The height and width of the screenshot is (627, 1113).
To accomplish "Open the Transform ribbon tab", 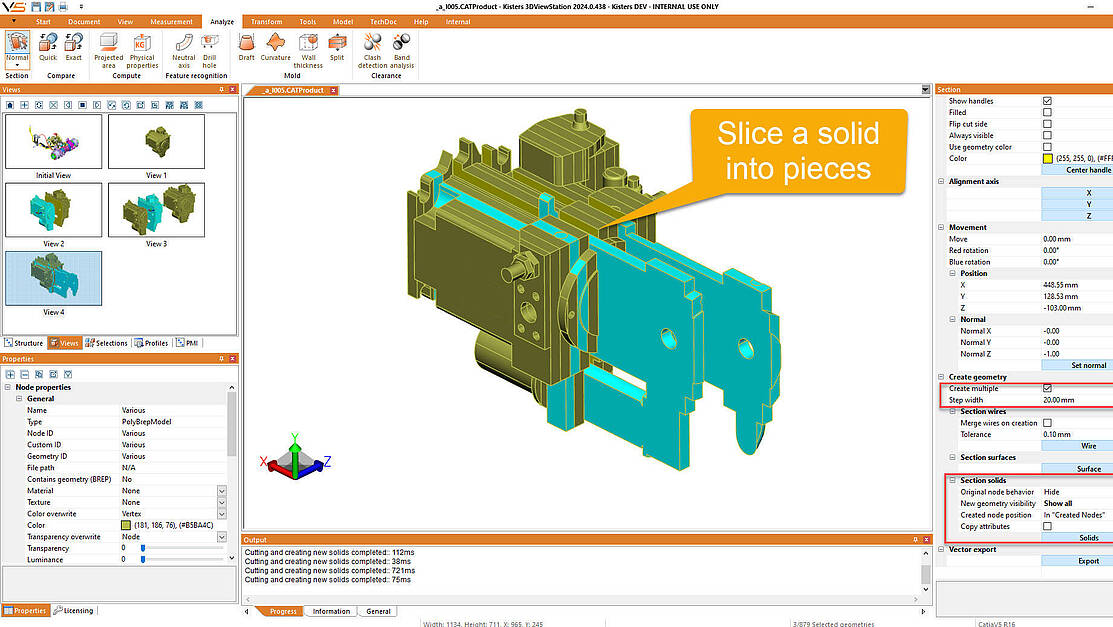I will click(266, 22).
